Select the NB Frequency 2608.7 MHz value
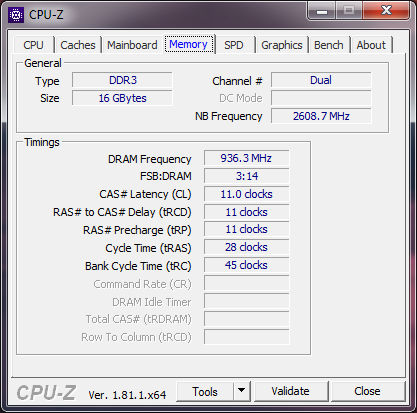This screenshot has height=413, width=417. 321,116
